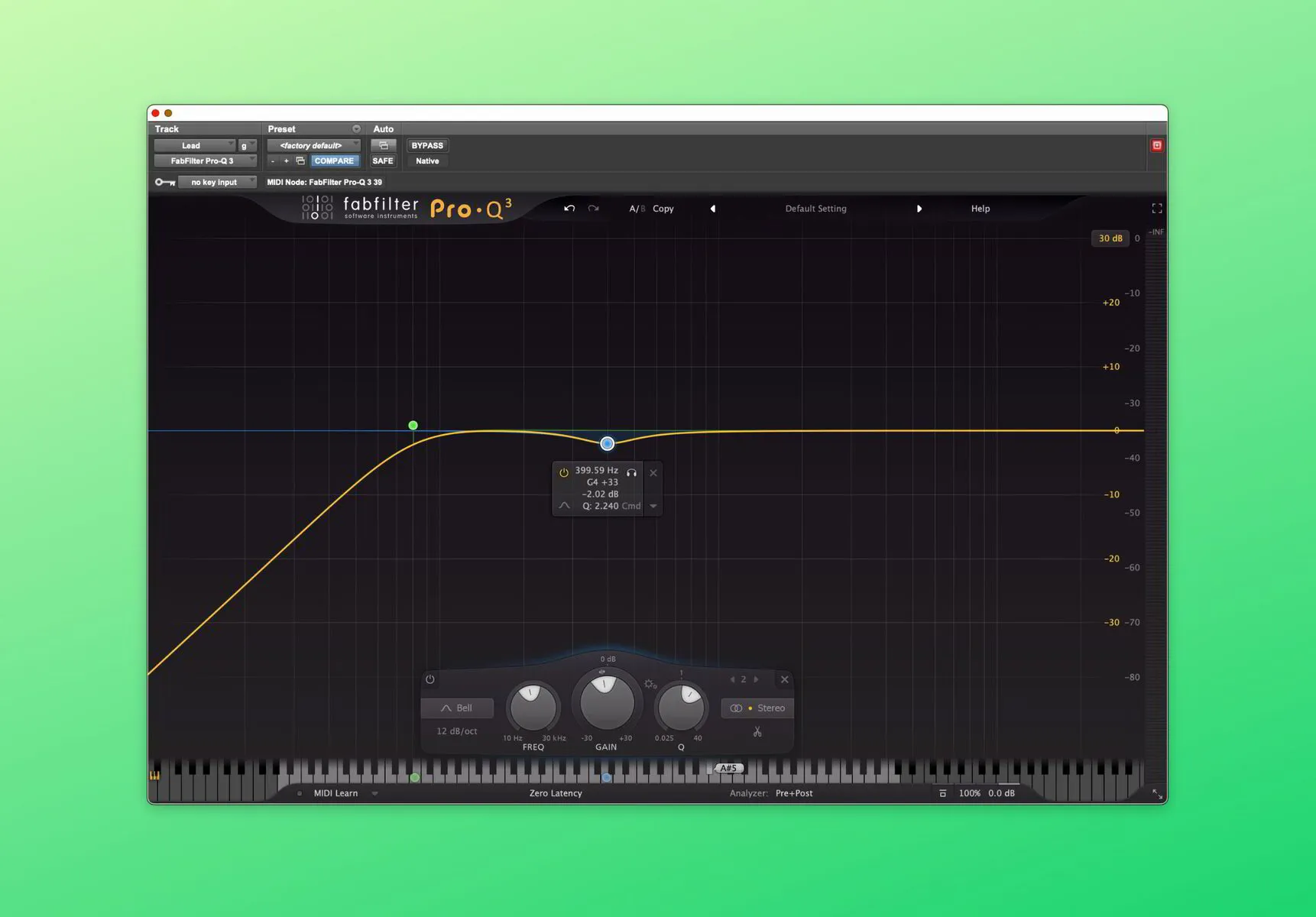Click Copy A to B button
1316x917 pixels.
pos(663,209)
